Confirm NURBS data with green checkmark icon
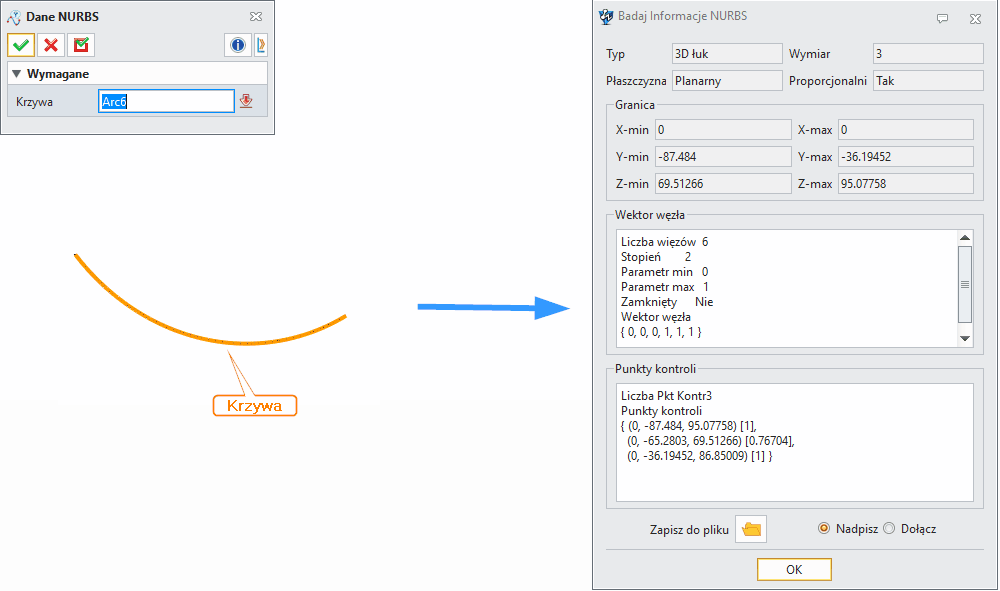The height and width of the screenshot is (591, 1000). (20, 45)
